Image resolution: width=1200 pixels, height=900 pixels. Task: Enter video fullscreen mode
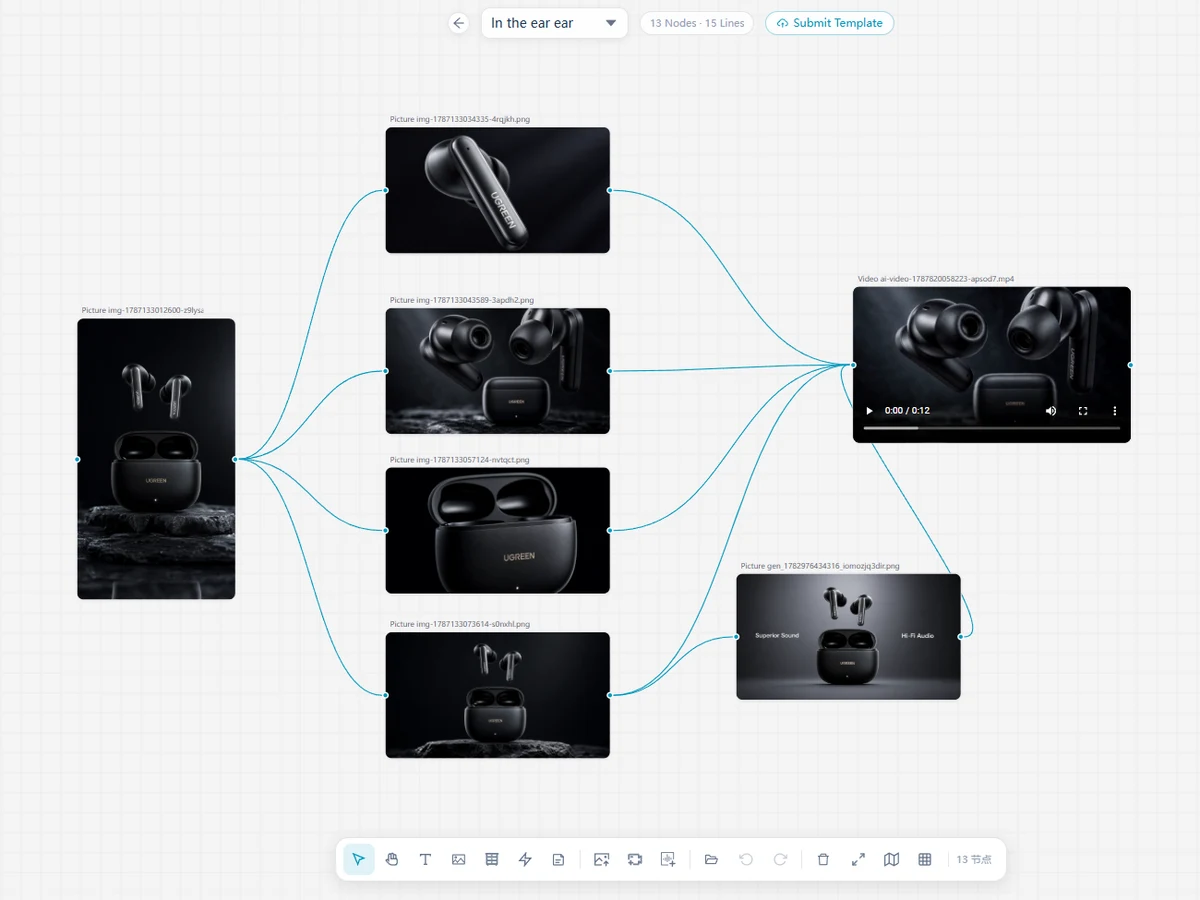point(1083,411)
